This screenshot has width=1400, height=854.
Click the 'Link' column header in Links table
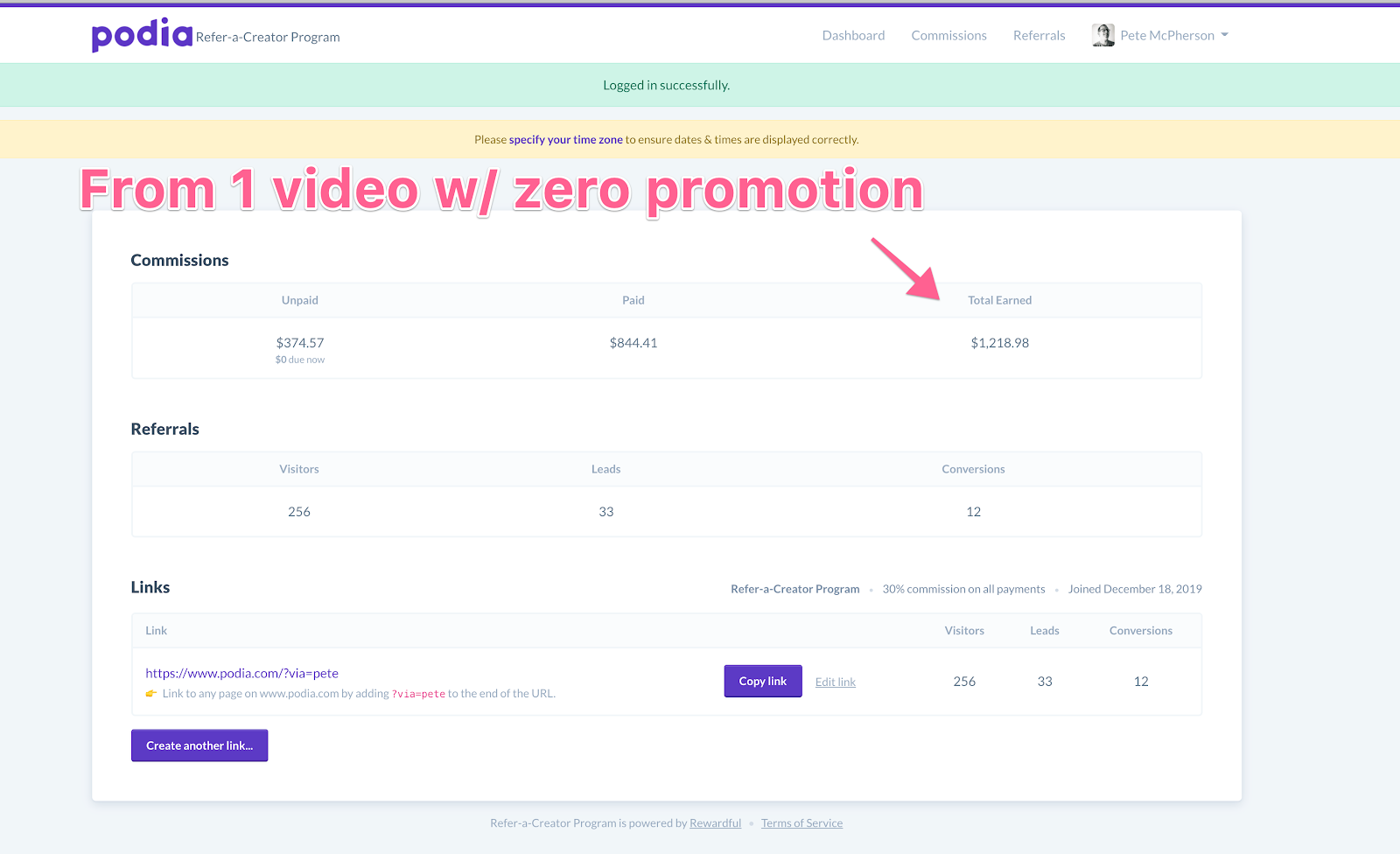(156, 631)
